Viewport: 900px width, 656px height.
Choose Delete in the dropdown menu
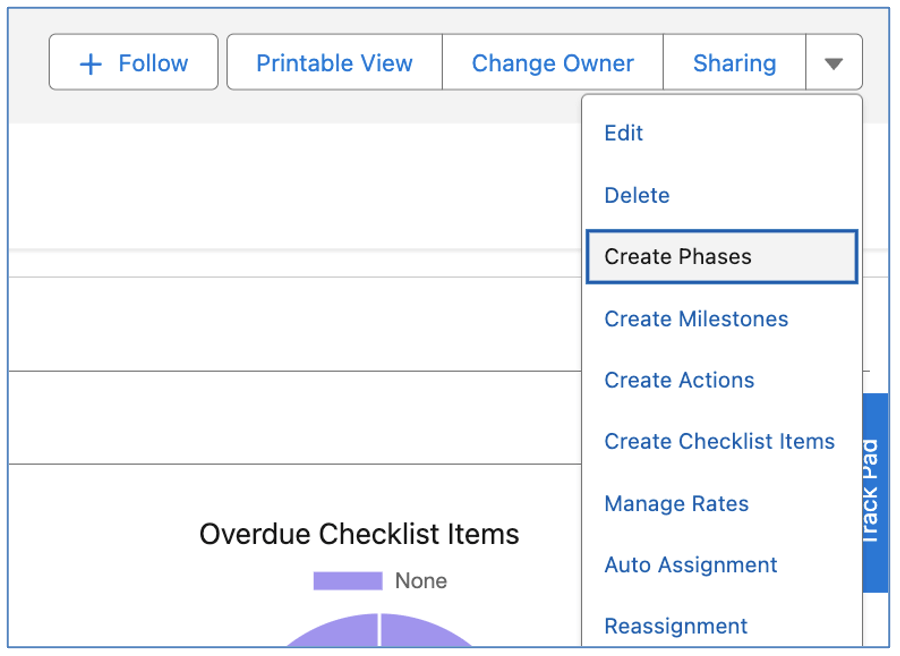[637, 195]
